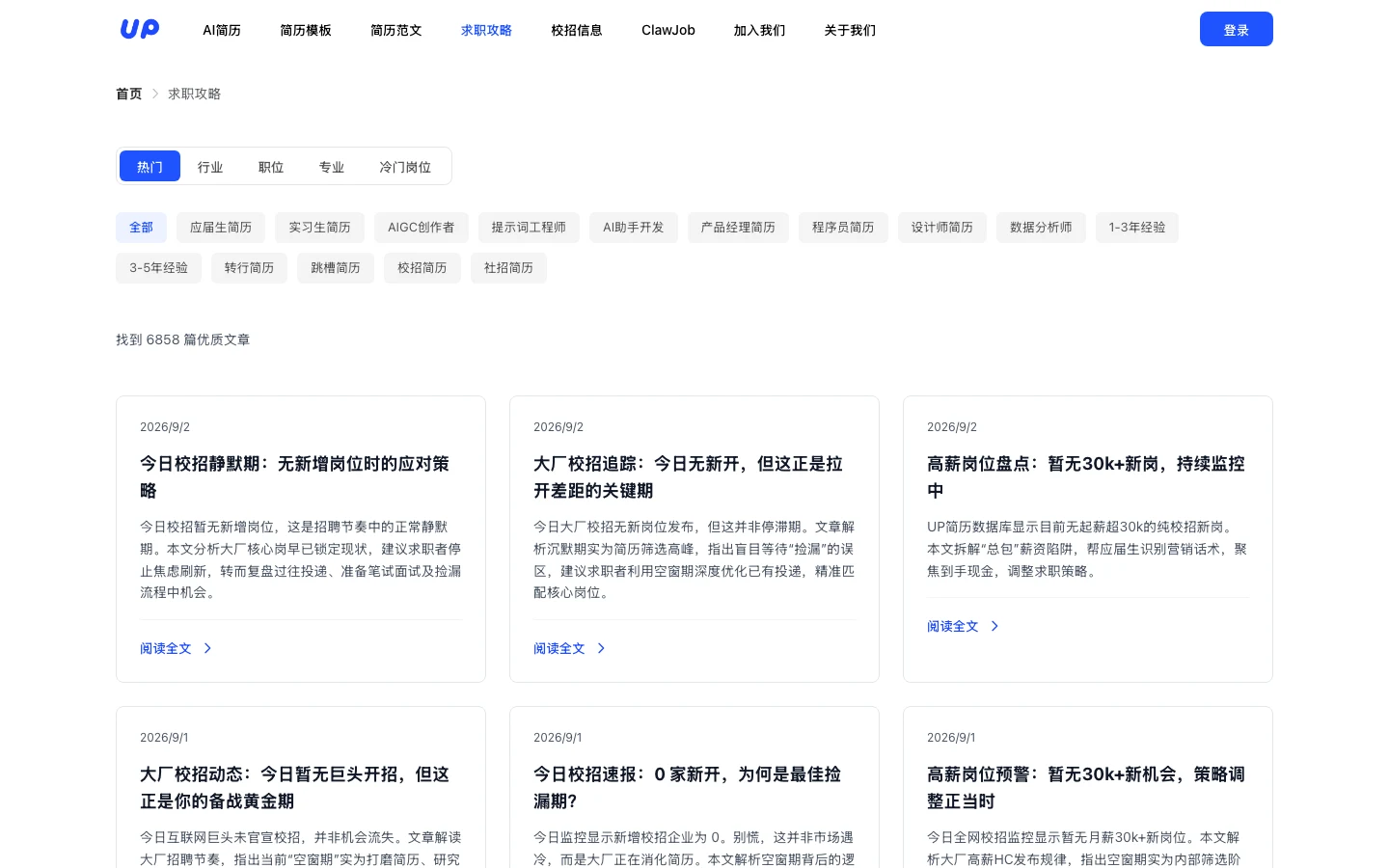1389x868 pixels.
Task: Click 找到 6858 篇优质文章 text
Action: tap(183, 339)
